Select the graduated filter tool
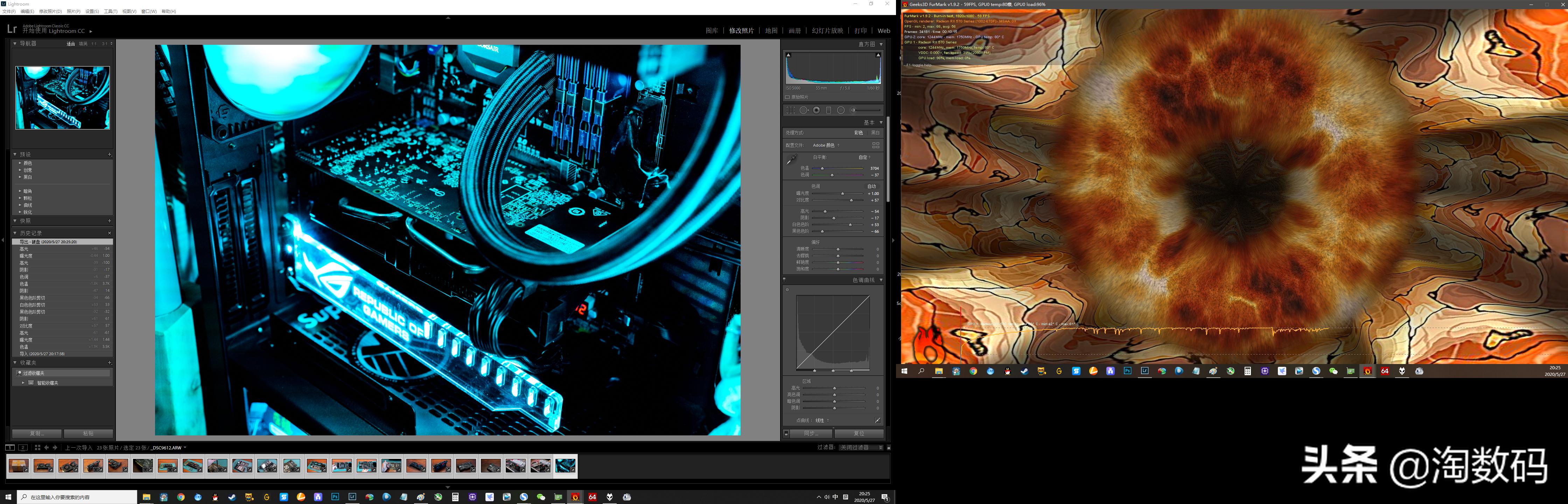This screenshot has width=1568, height=504. 828,110
